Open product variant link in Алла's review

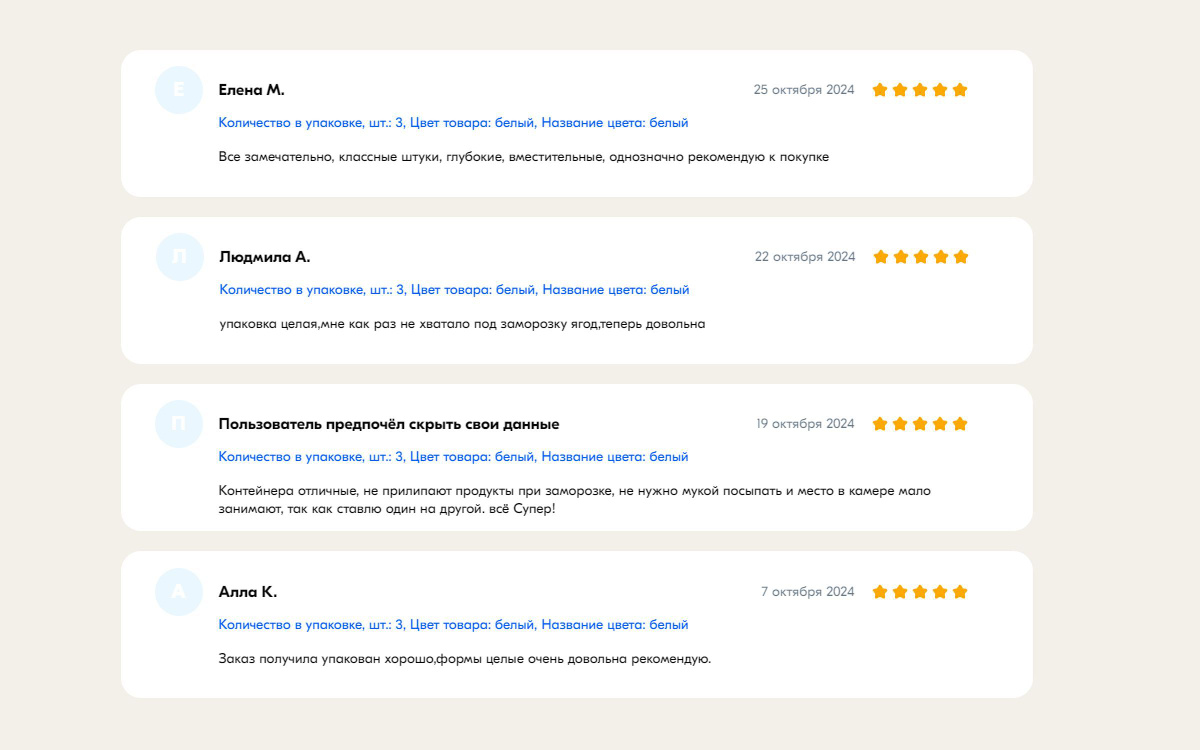pyautogui.click(x=453, y=625)
